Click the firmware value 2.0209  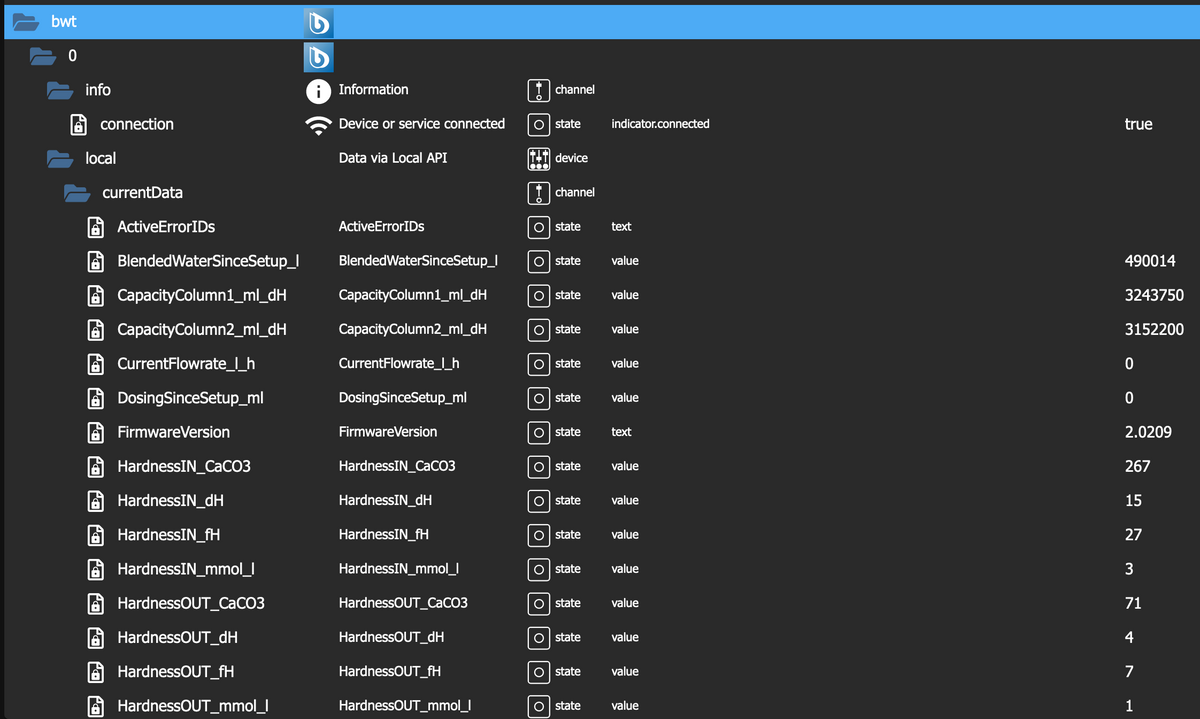click(1148, 432)
